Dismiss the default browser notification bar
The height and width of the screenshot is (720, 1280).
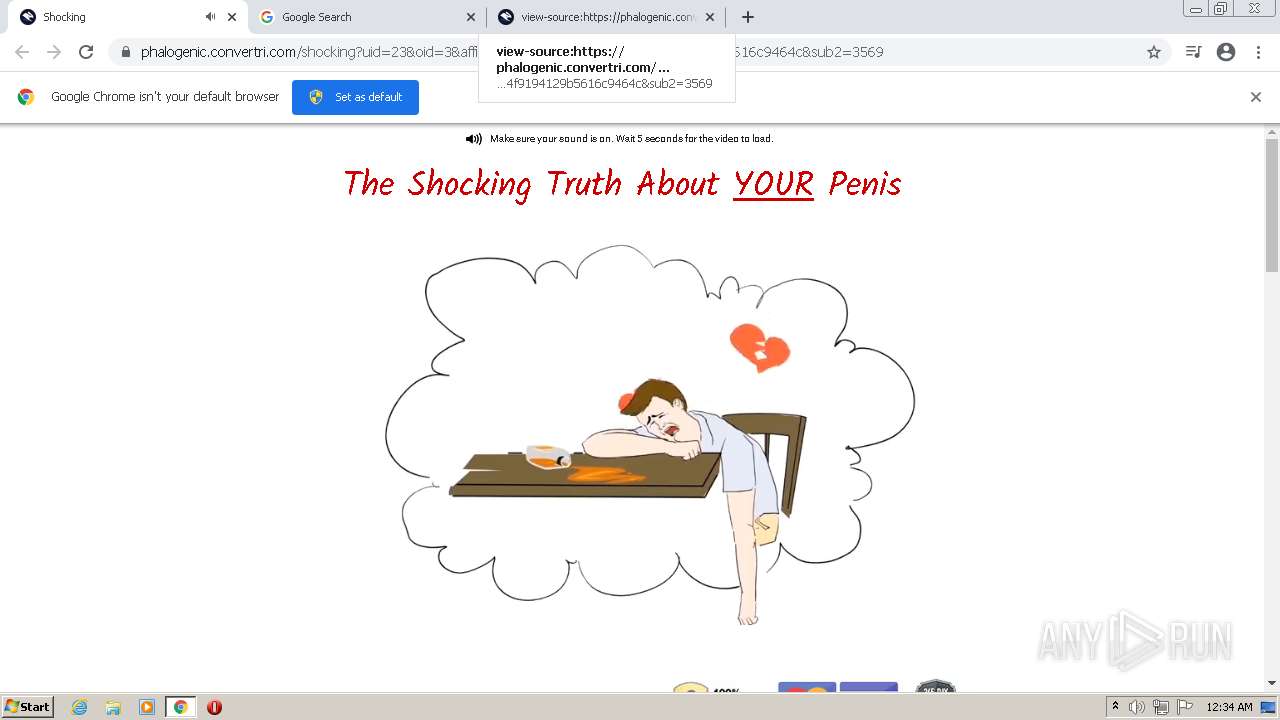pos(1256,97)
